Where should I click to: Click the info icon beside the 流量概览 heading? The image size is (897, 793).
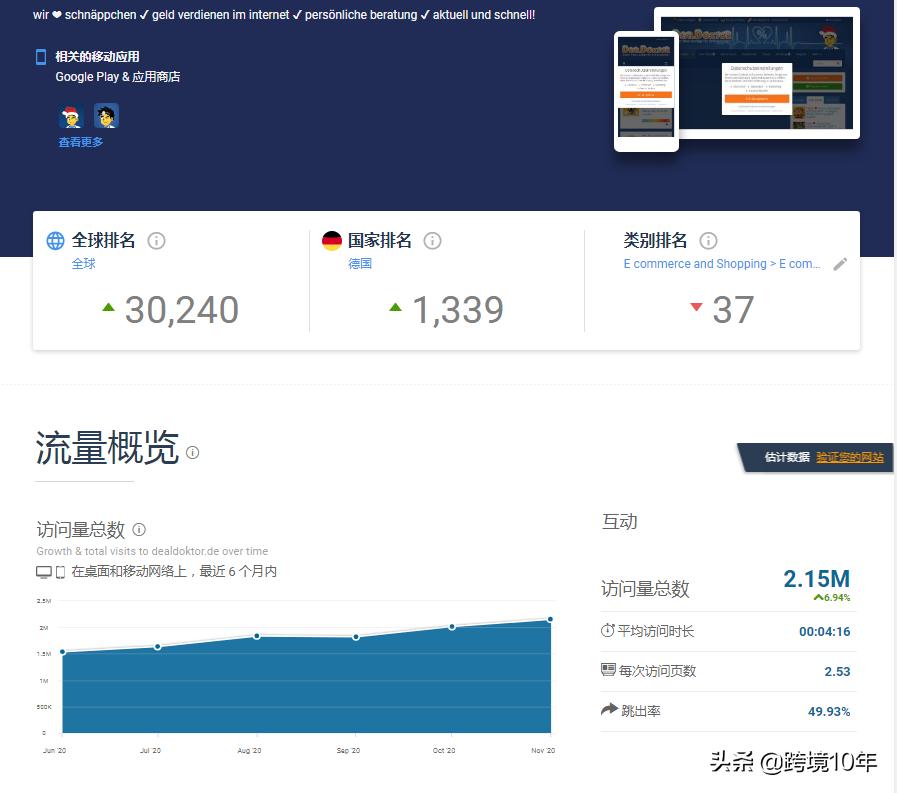click(190, 452)
